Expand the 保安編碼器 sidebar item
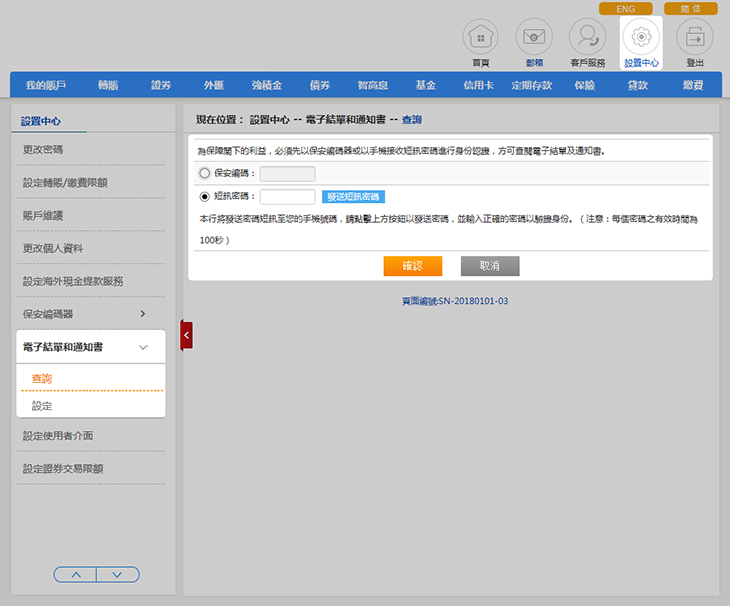The width and height of the screenshot is (730, 606). (142, 314)
